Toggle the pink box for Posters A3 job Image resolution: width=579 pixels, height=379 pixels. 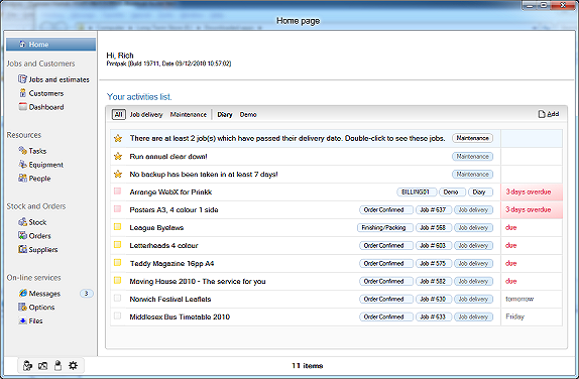(x=117, y=209)
